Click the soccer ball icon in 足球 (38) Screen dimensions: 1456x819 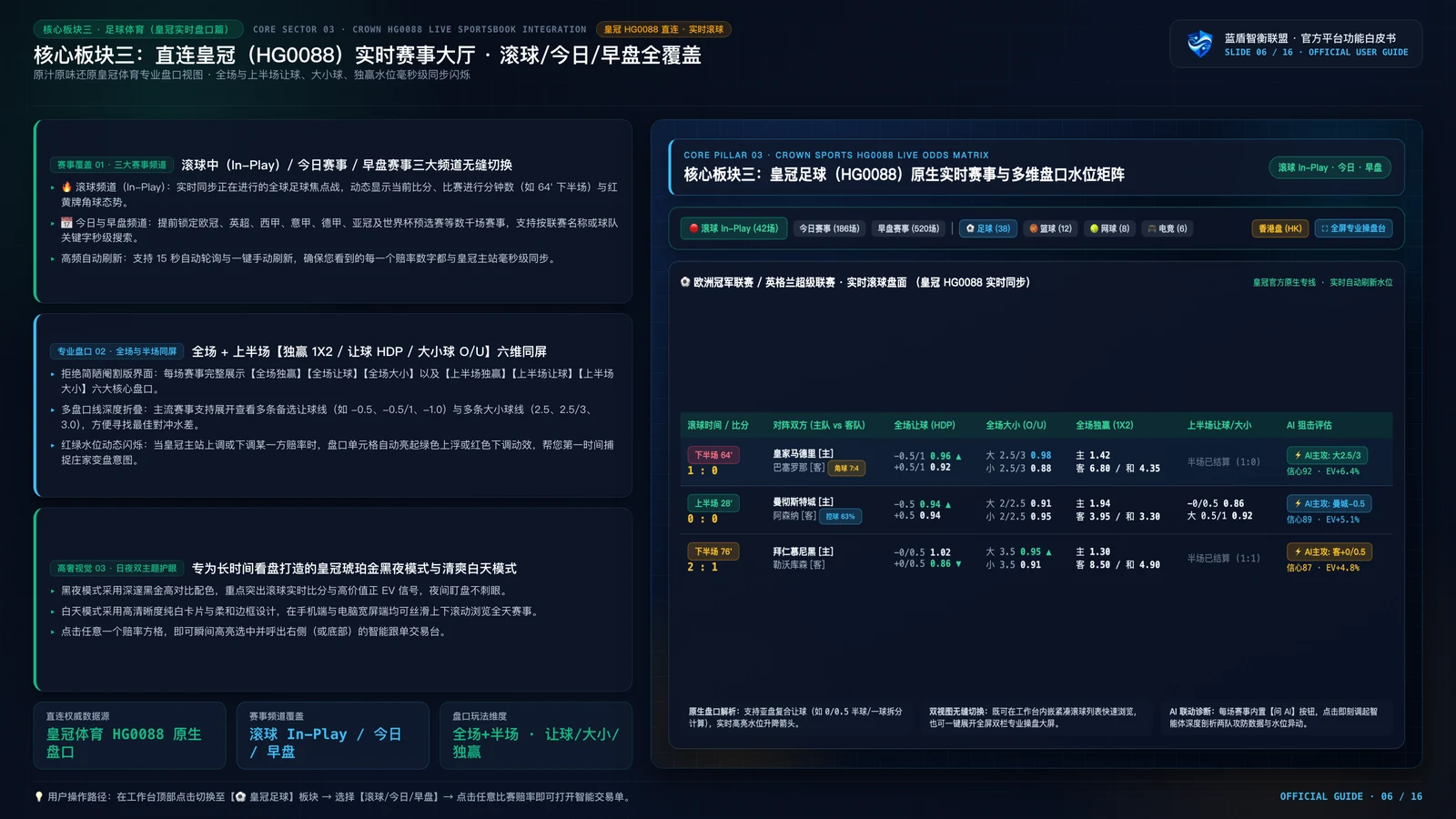tap(970, 228)
